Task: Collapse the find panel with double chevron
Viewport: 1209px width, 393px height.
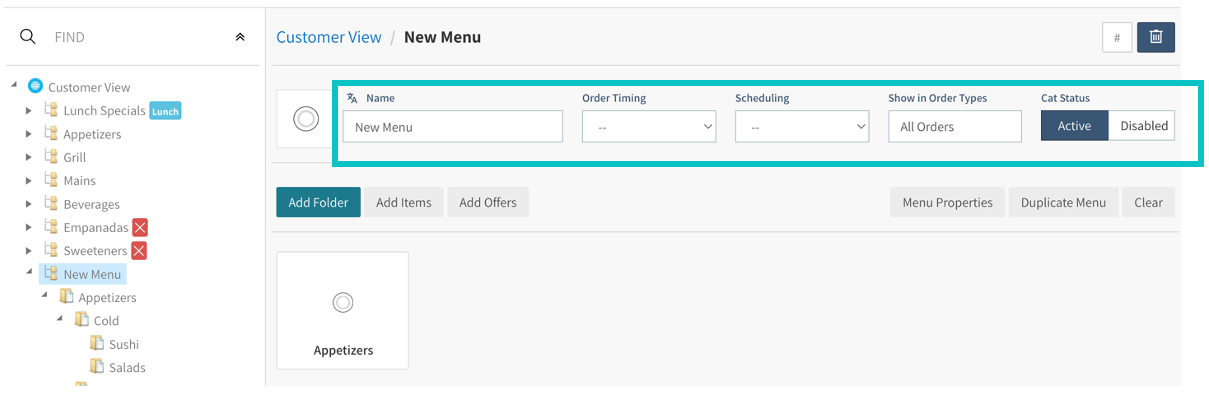Action: [240, 37]
